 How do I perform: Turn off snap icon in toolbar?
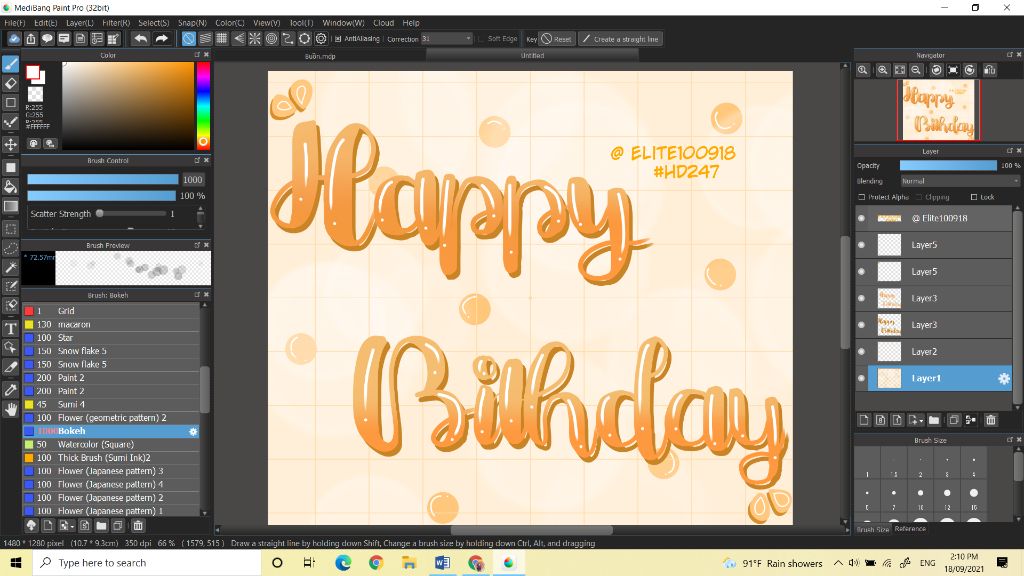[x=188, y=39]
